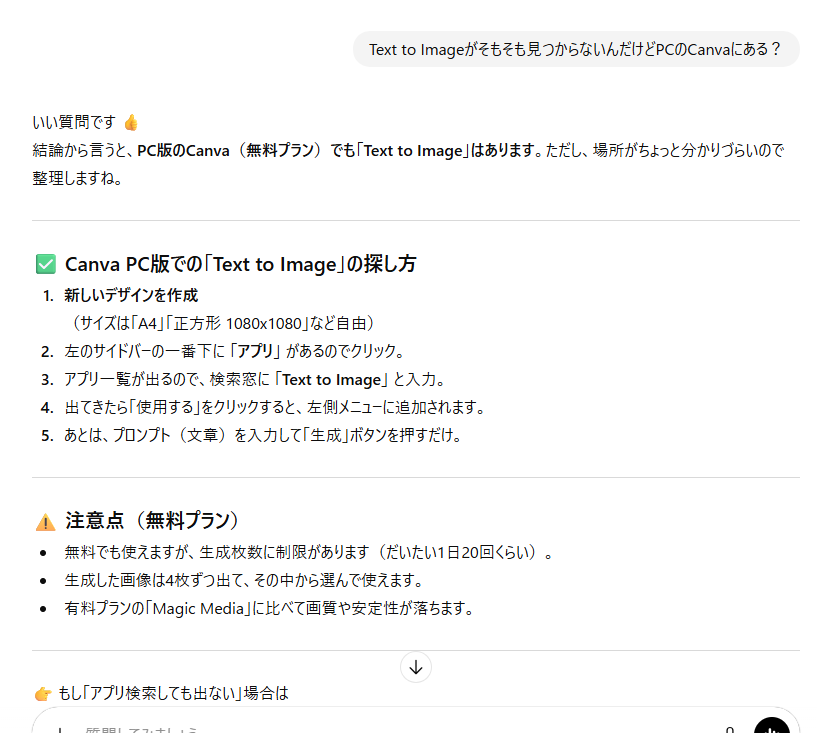Click the plus attach icon in the message box
Viewport: 817px width, 733px height.
(x=60, y=729)
